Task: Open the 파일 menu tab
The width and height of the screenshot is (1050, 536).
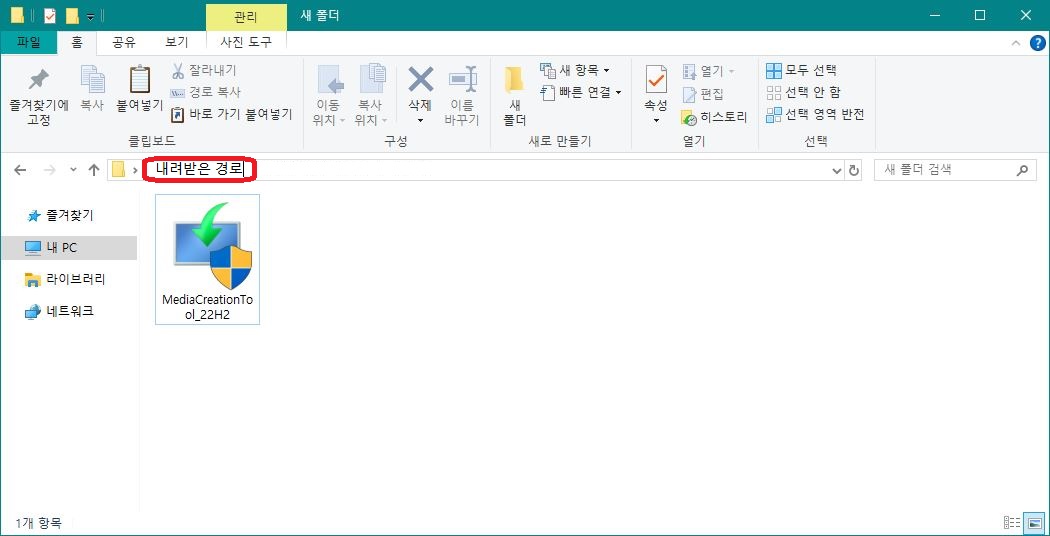Action: pos(29,42)
